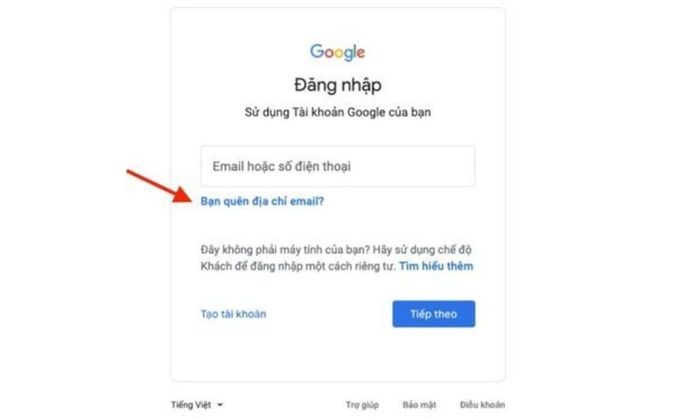
Task: Focus the Email hoặc số điện thoại field
Action: click(338, 166)
